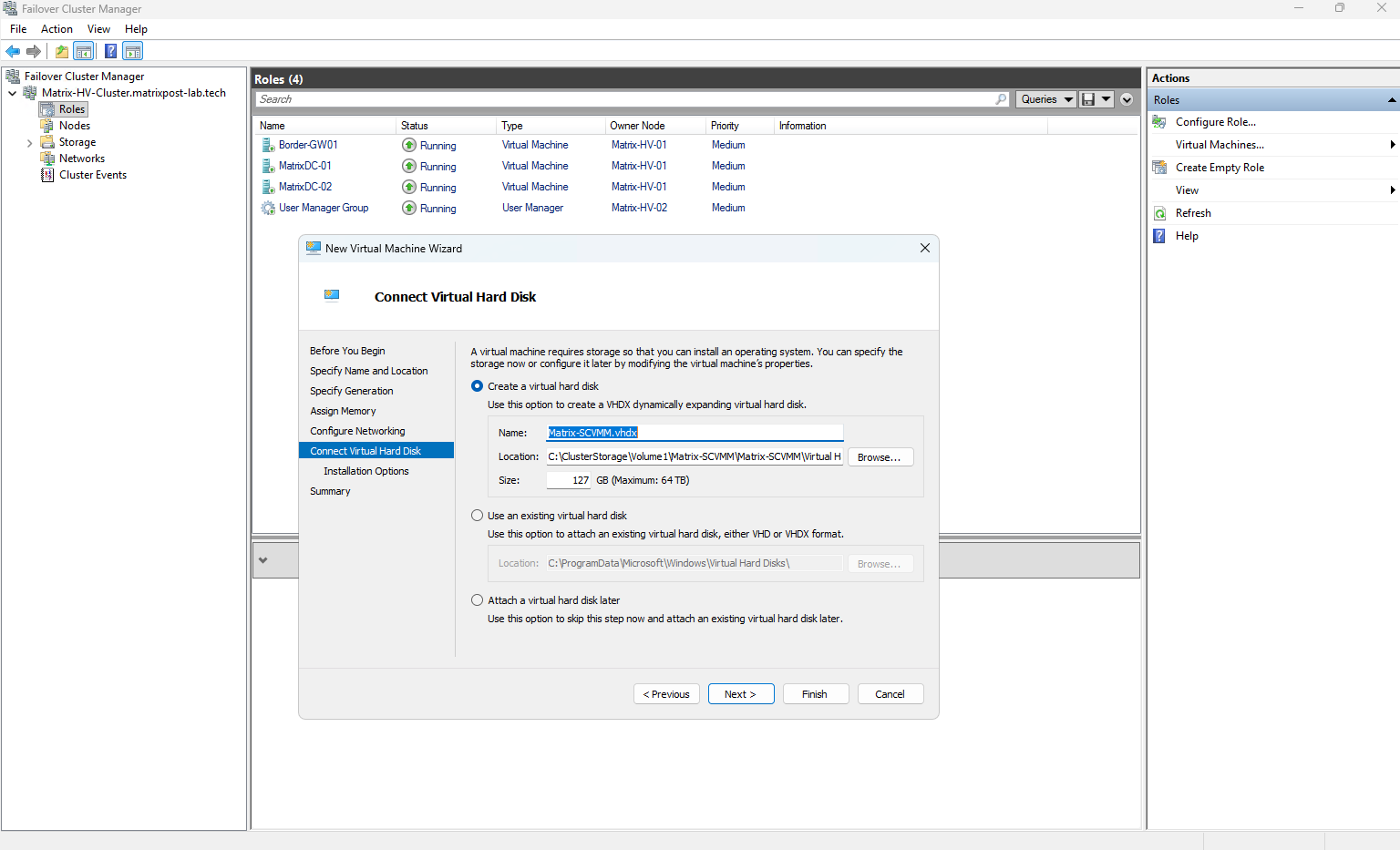Click the Configure Role icon in Actions
The width and height of the screenshot is (1400, 850).
[1159, 122]
